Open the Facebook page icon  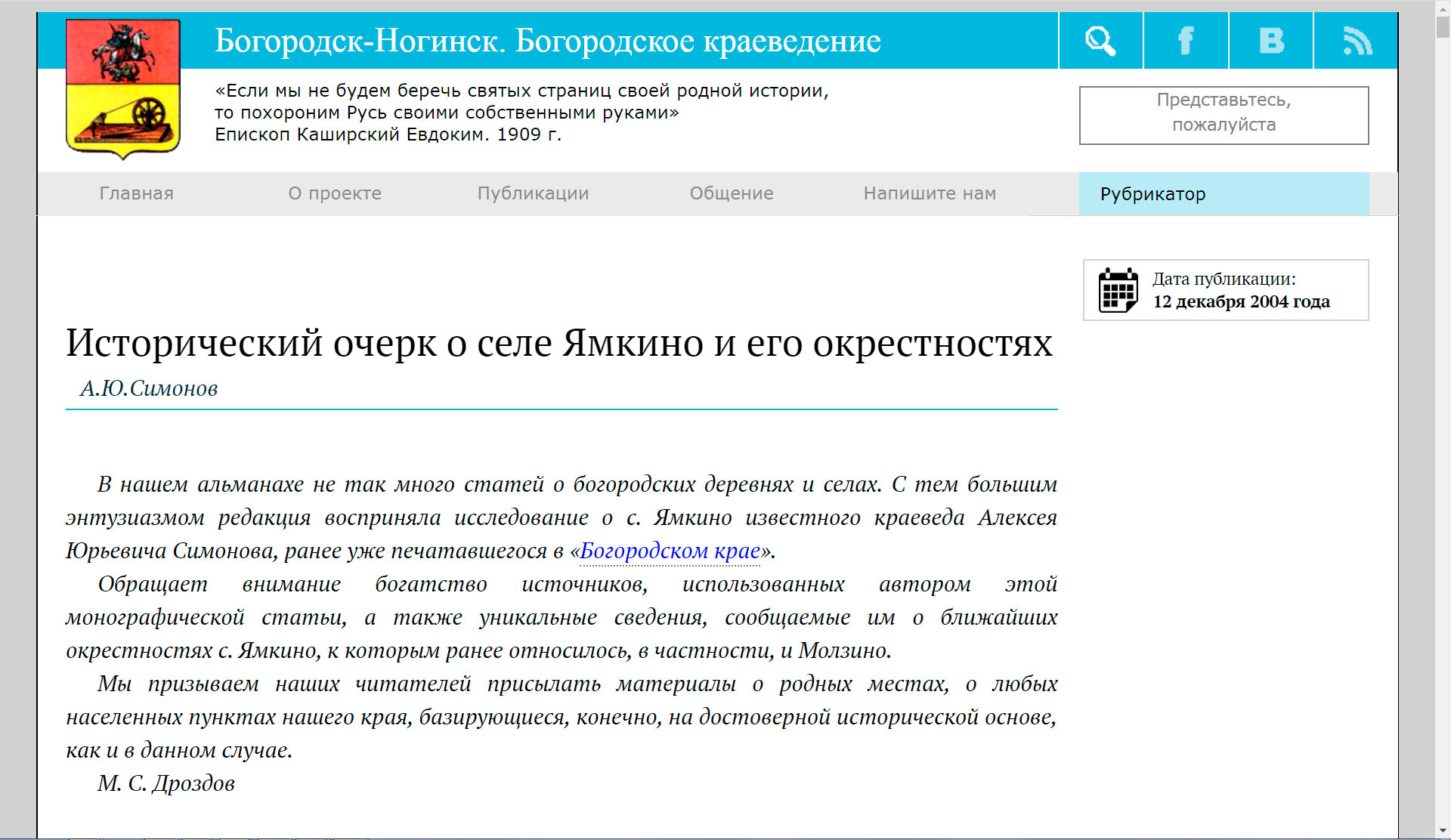(x=1186, y=41)
